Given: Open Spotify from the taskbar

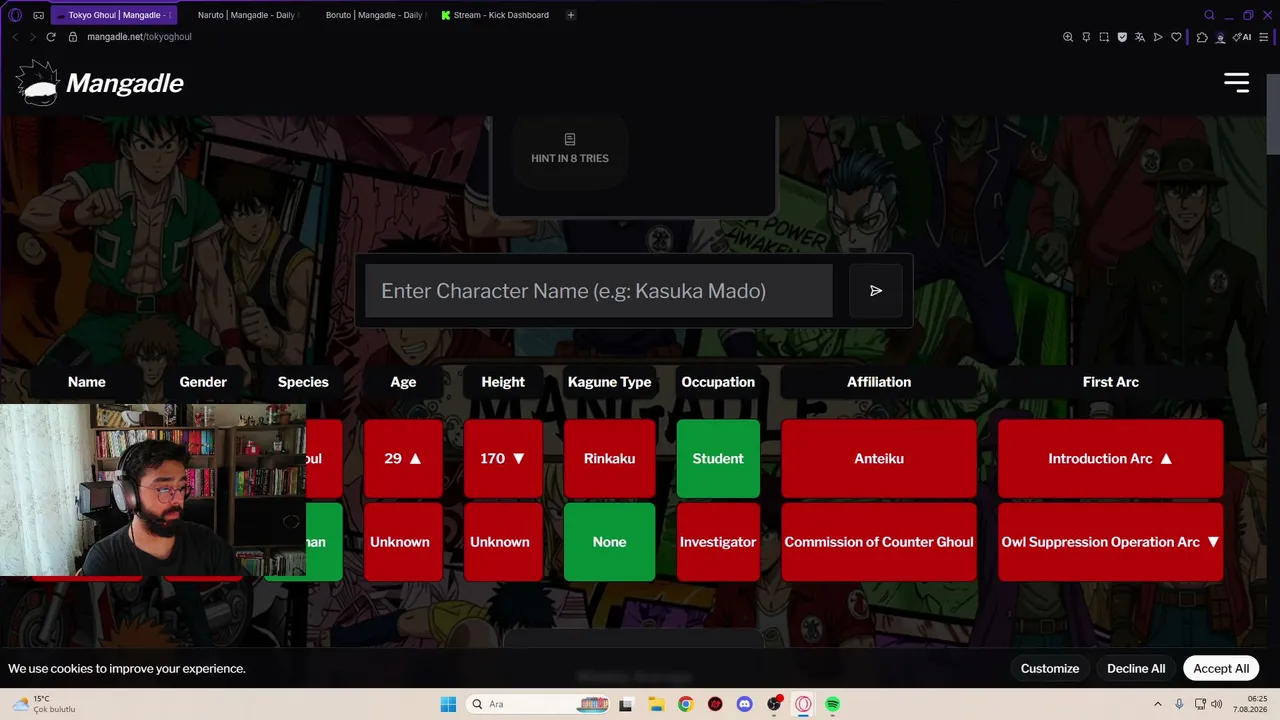Looking at the screenshot, I should click(x=832, y=704).
